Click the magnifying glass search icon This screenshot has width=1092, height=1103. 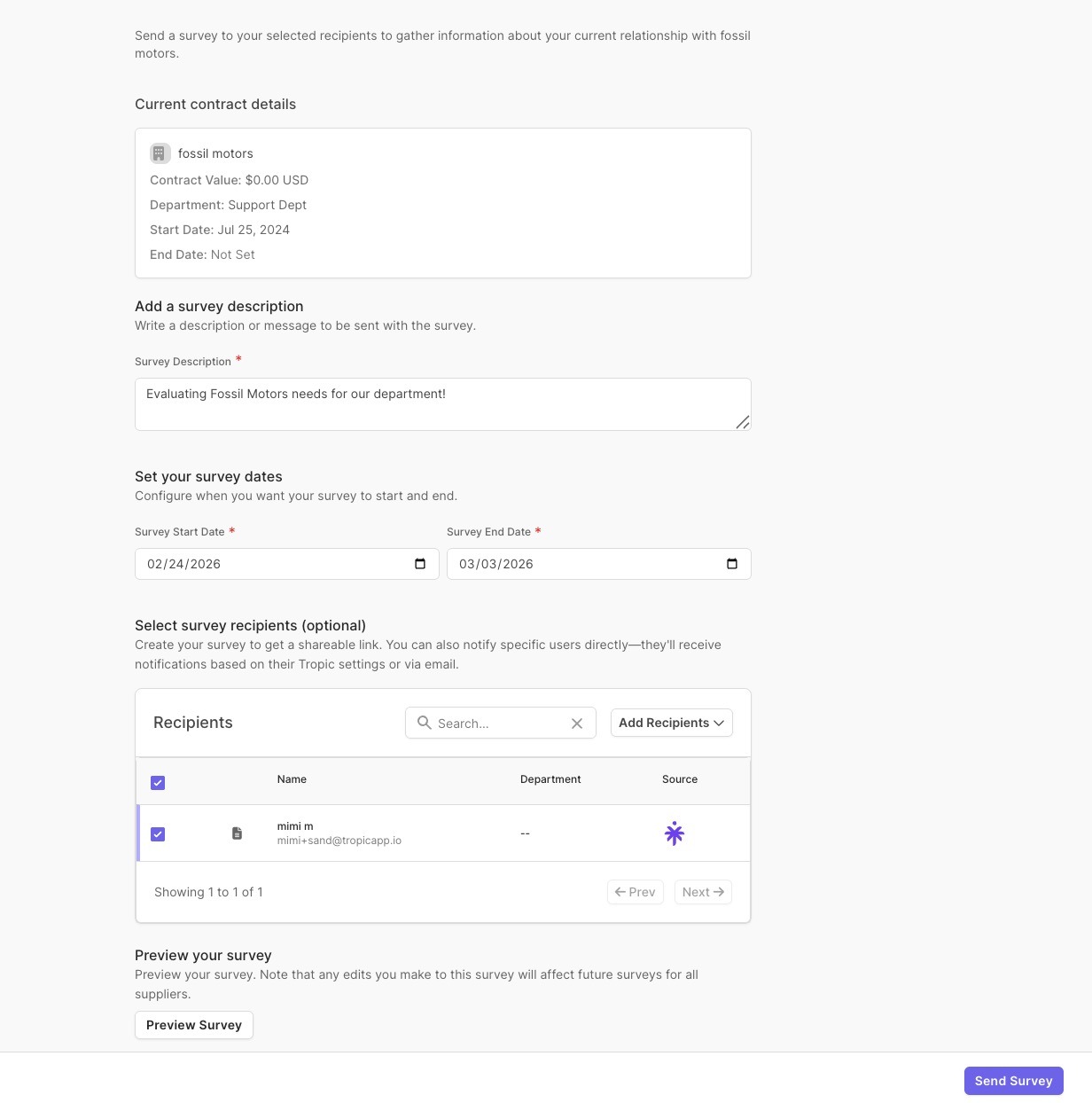coord(425,723)
